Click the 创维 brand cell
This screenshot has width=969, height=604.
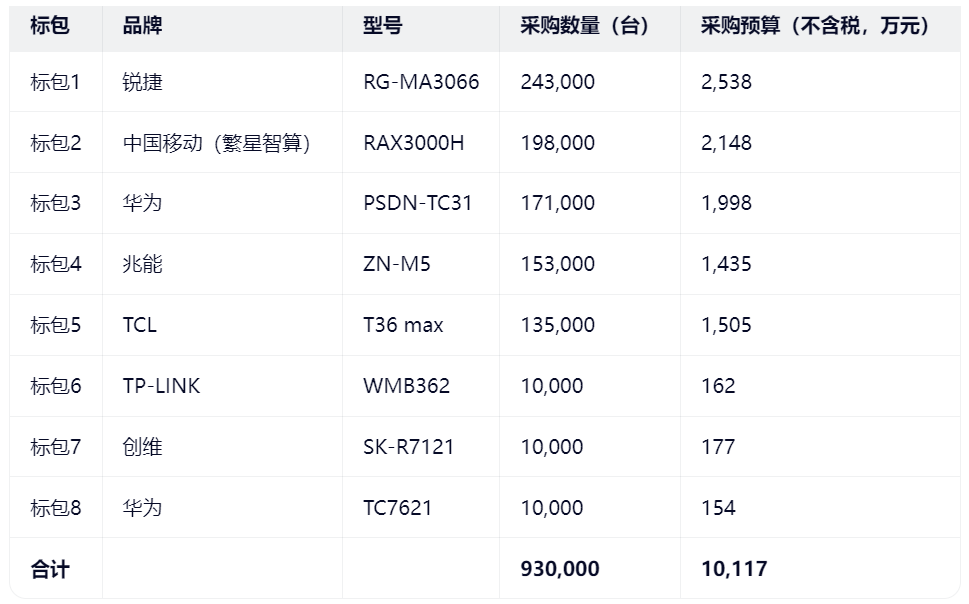click(x=142, y=447)
